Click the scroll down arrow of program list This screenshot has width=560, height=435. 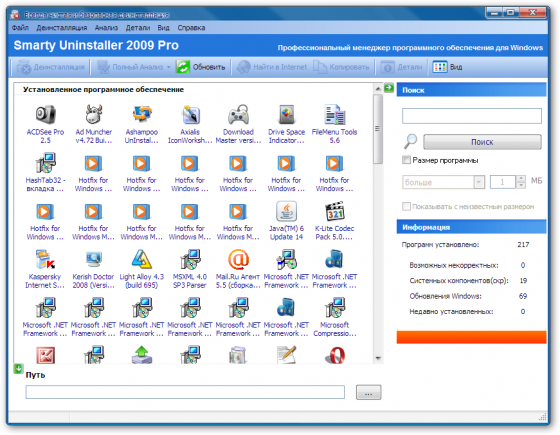(378, 358)
